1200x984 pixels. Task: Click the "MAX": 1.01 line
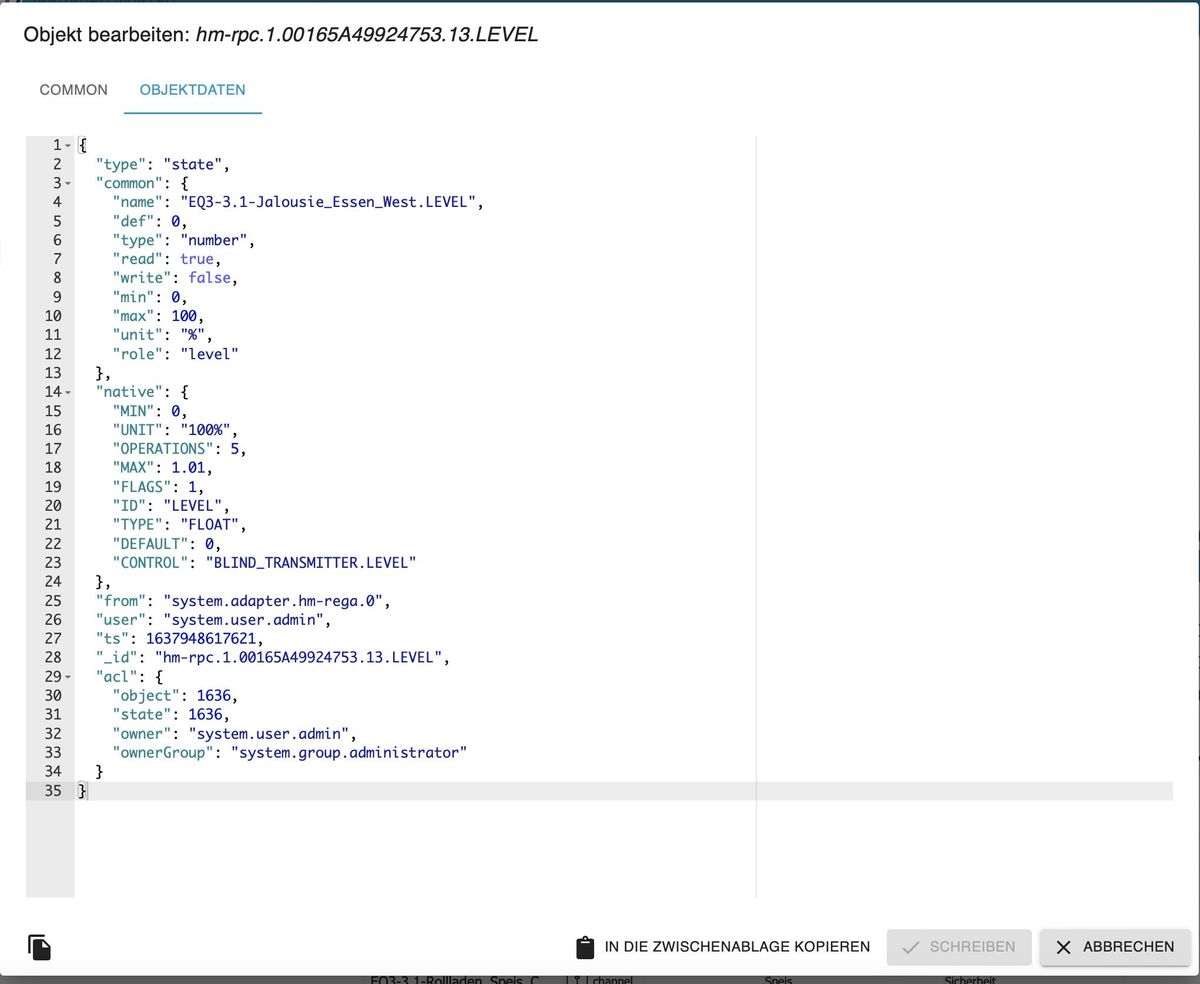coord(163,468)
